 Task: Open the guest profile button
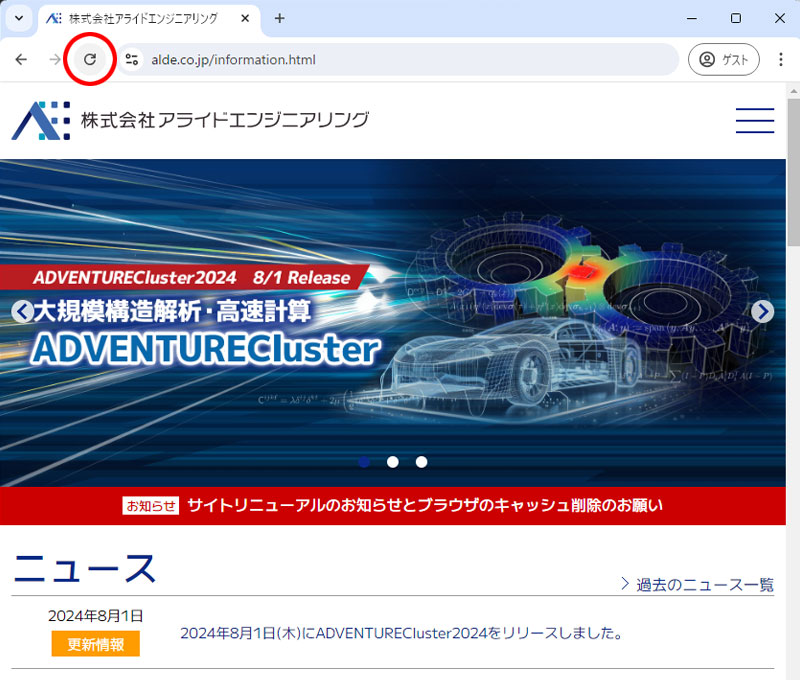pos(723,60)
